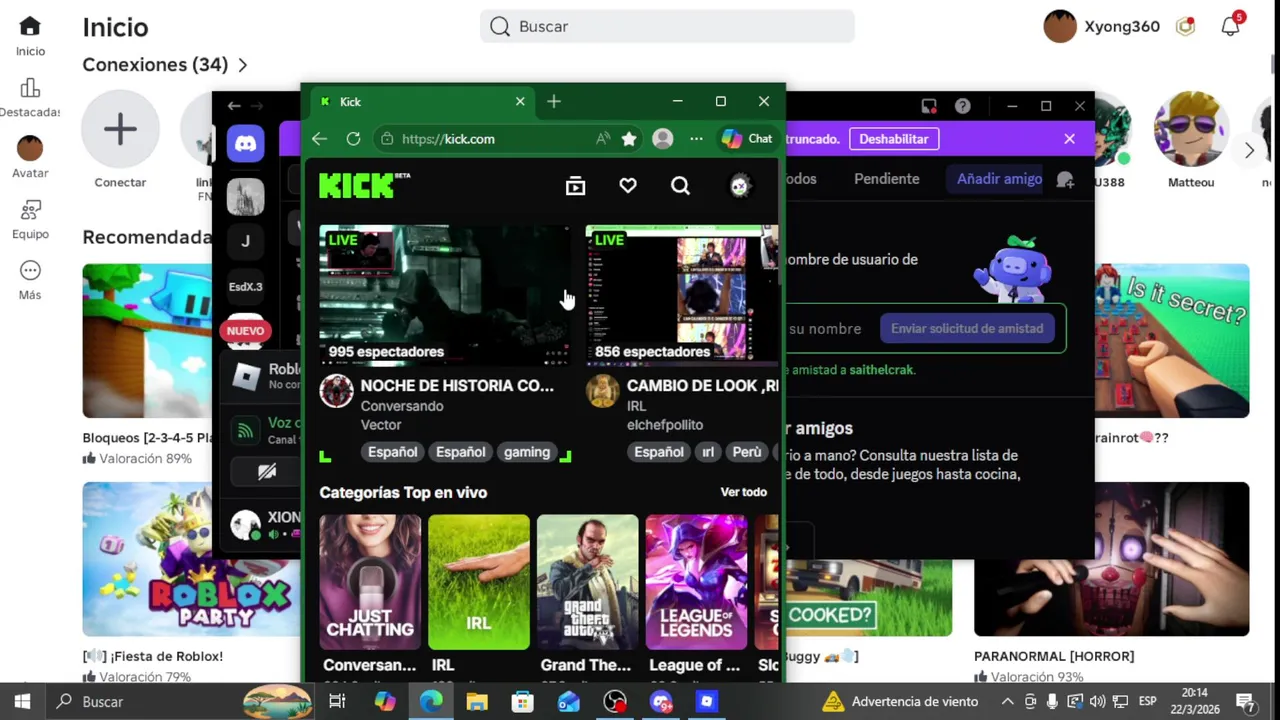Refresh the kick.com page
The height and width of the screenshot is (720, 1280).
(x=353, y=139)
